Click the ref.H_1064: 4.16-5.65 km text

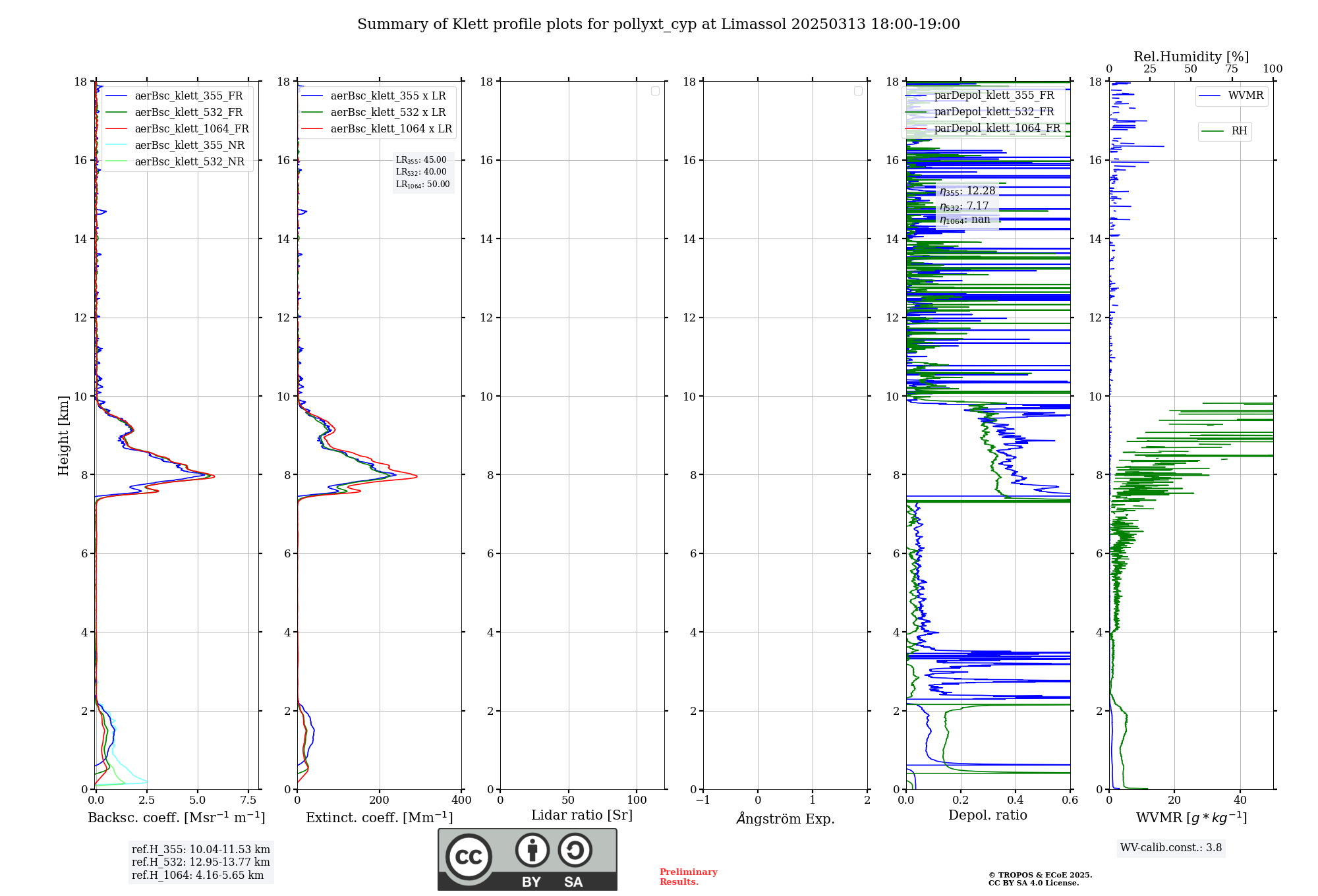pyautogui.click(x=198, y=876)
